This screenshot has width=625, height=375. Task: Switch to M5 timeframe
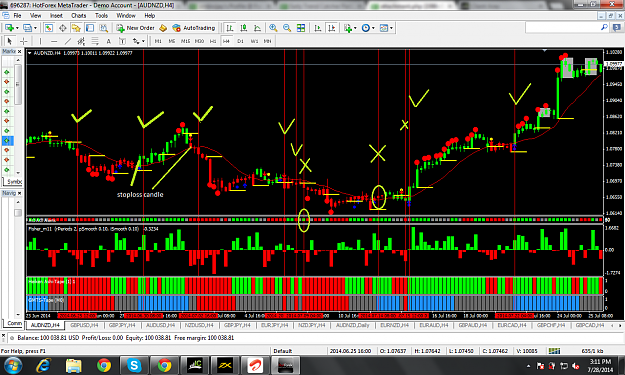tap(172, 41)
